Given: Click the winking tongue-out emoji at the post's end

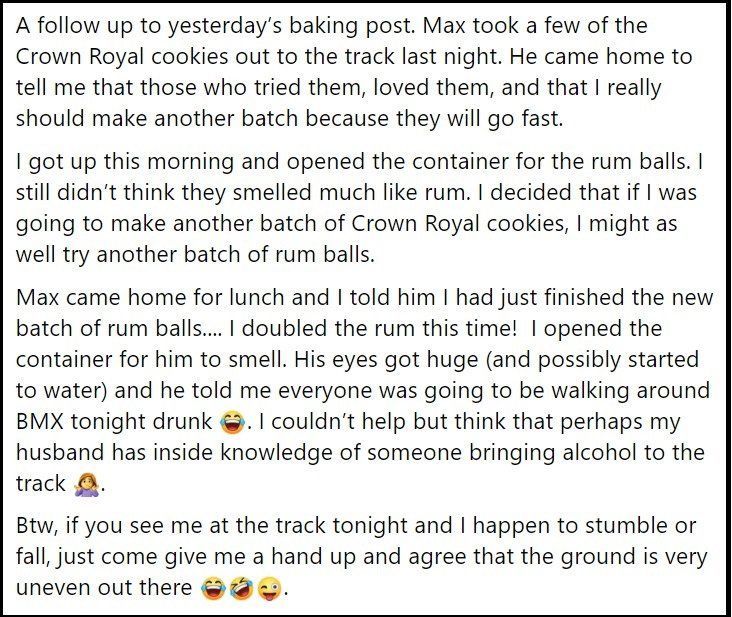Looking at the screenshot, I should (x=266, y=587).
